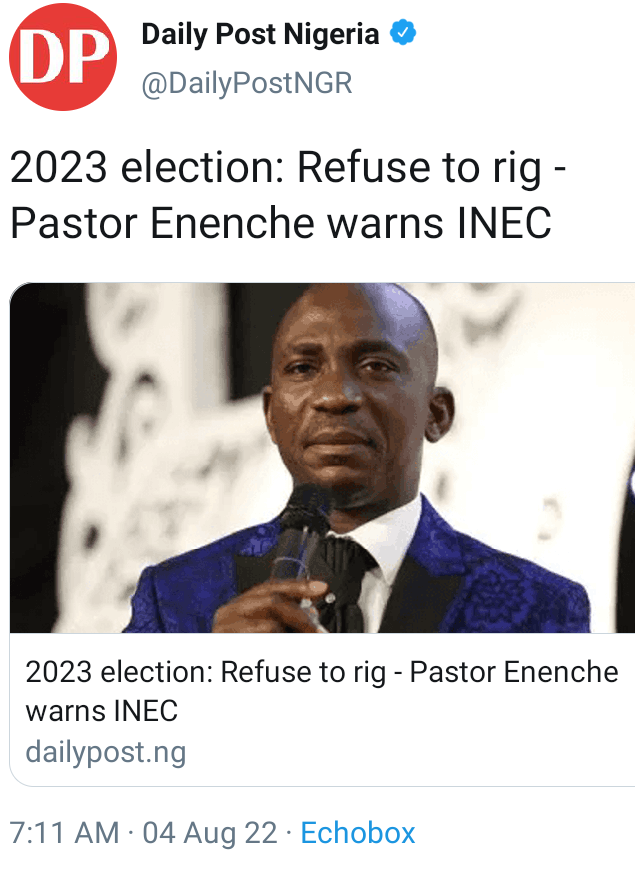Click 'warns INEC' in the link card
Viewport: 635px width, 871px height.
102,711
